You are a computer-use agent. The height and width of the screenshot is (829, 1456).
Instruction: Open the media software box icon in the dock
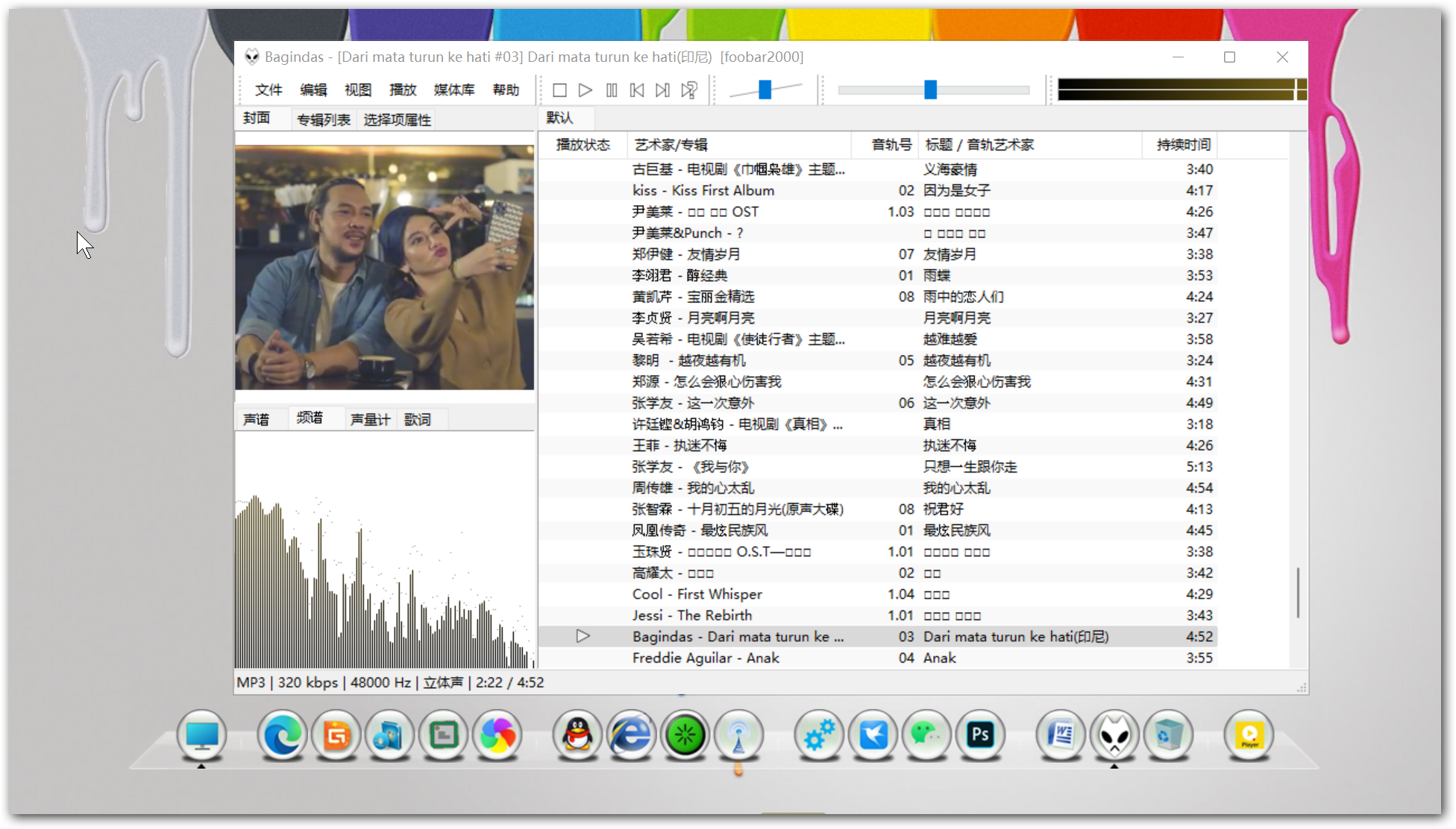(389, 735)
